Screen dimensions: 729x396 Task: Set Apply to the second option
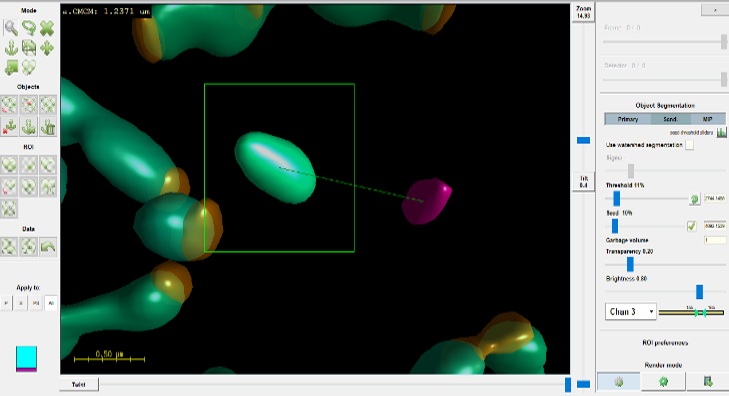pyautogui.click(x=21, y=303)
